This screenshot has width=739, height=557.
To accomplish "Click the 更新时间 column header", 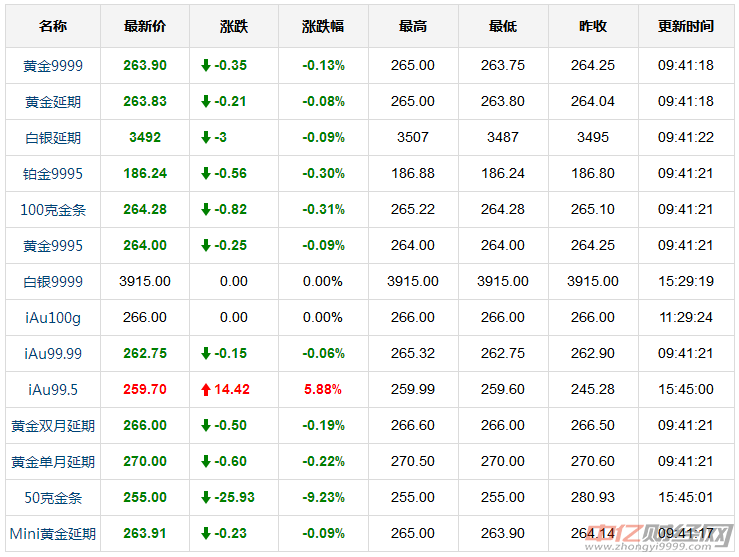I will pyautogui.click(x=685, y=27).
